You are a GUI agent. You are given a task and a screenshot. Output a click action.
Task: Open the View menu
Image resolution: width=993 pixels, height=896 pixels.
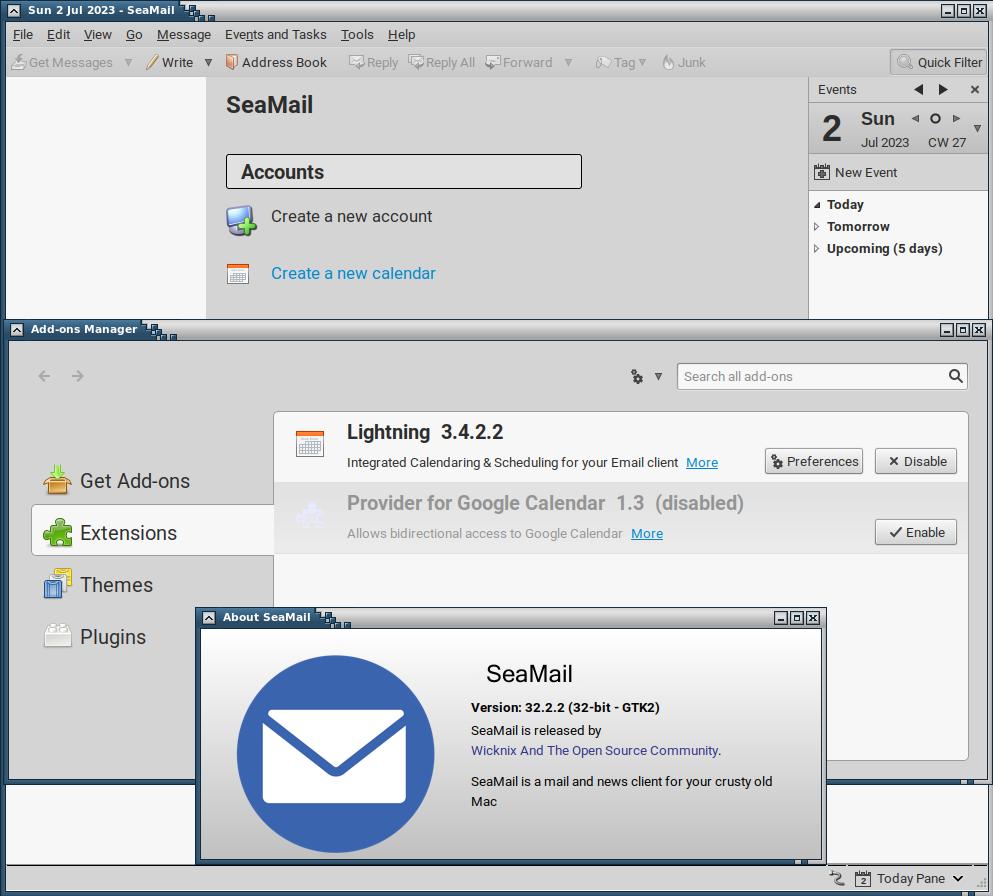pos(98,35)
